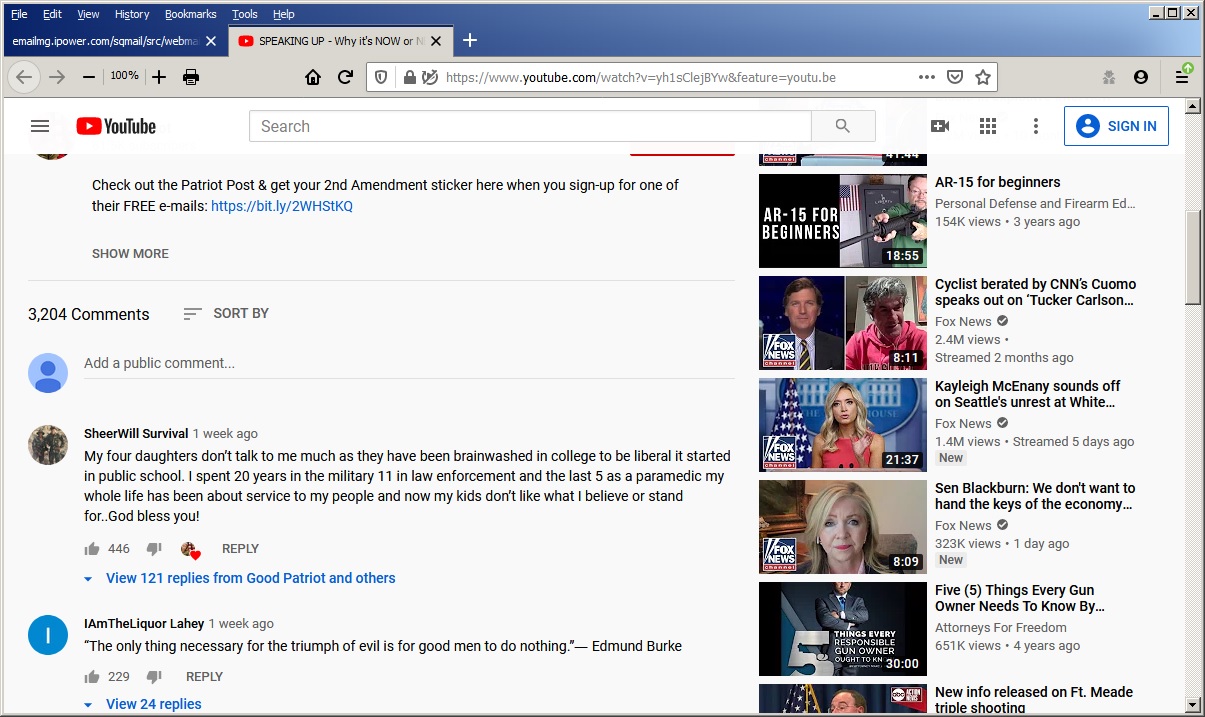Viewport: 1205px width, 717px height.
Task: Open the History menu
Action: pos(132,14)
